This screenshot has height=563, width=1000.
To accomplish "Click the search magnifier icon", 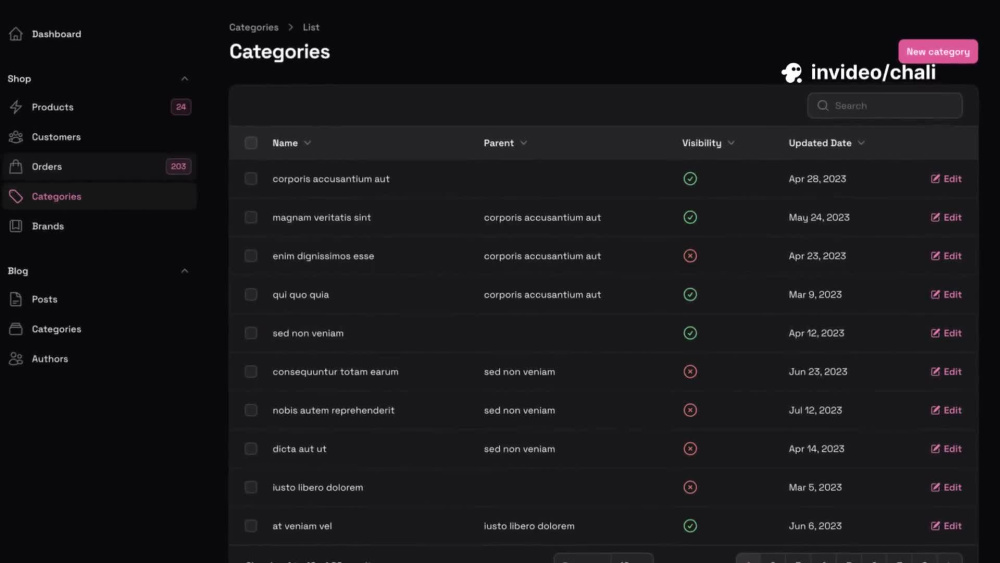I will click(x=823, y=106).
